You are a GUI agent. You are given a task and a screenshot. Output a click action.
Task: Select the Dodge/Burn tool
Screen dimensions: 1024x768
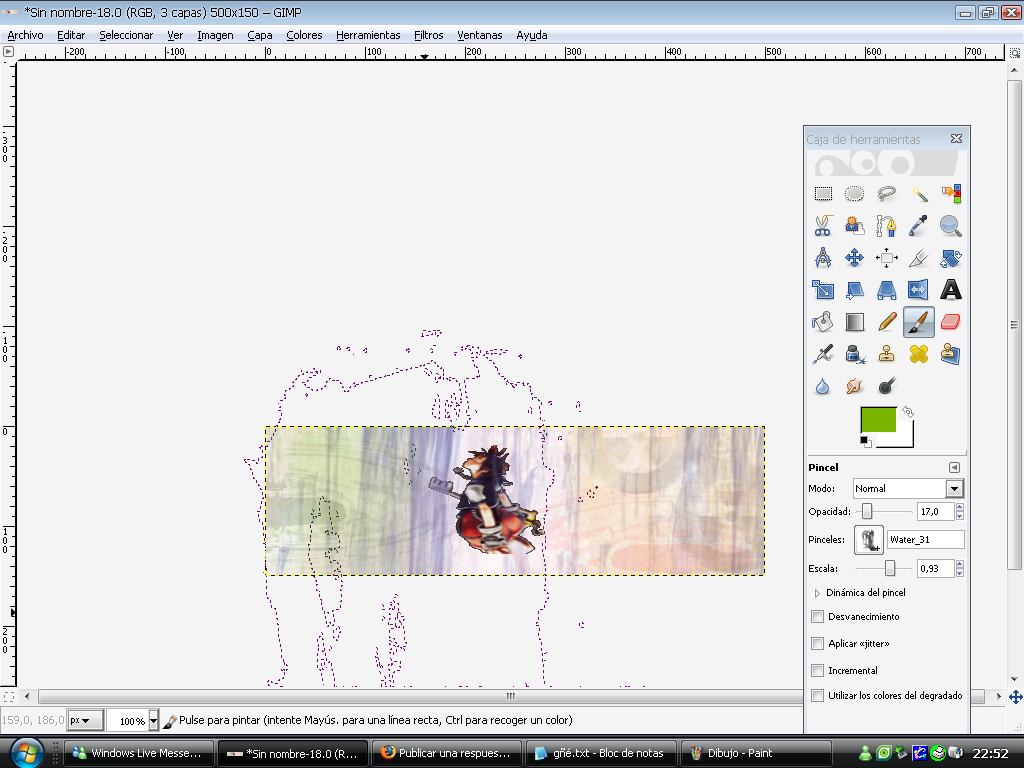click(886, 386)
